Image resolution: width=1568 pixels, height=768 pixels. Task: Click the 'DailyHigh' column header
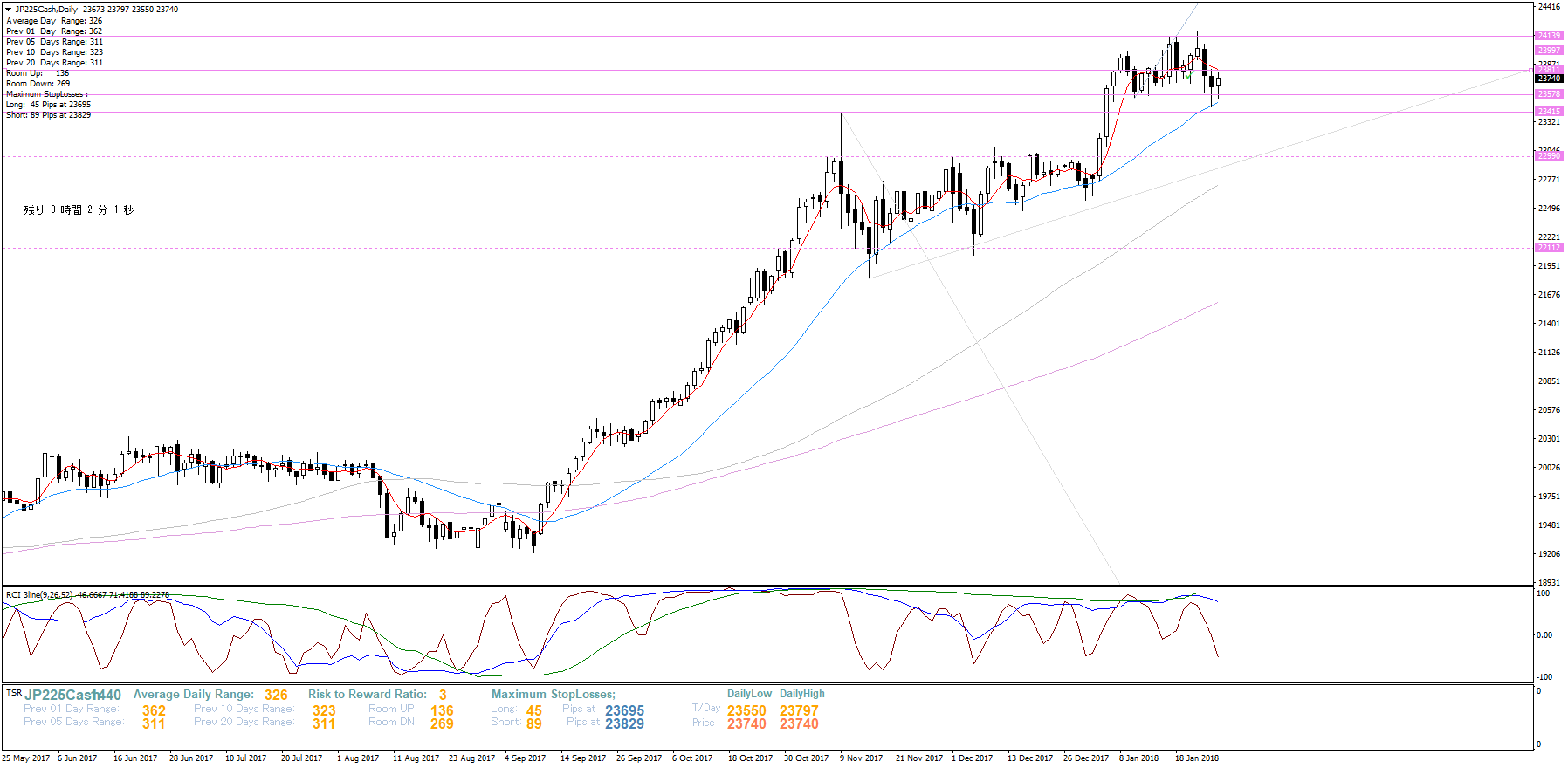(802, 694)
